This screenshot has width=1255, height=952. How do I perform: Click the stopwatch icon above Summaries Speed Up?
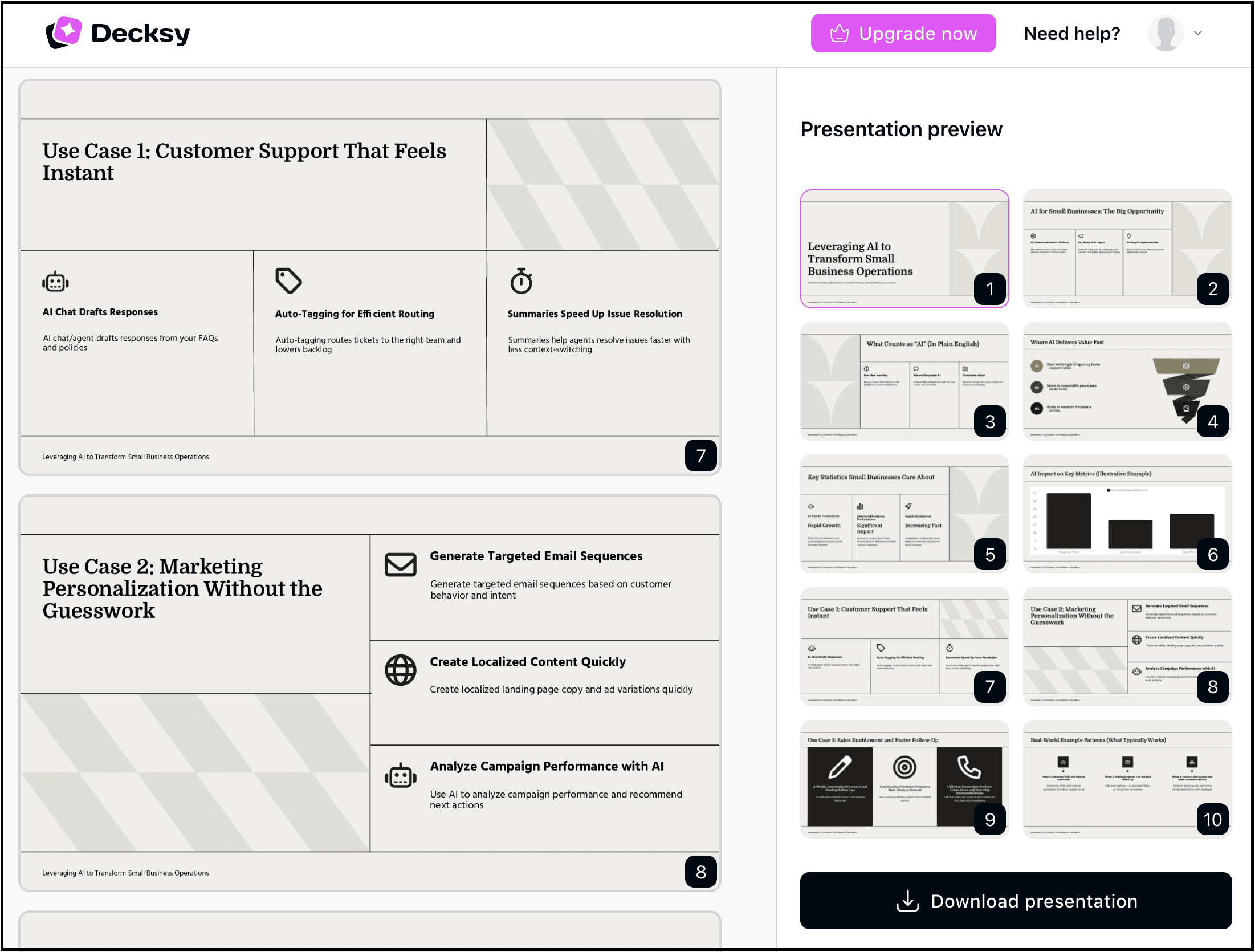click(521, 280)
